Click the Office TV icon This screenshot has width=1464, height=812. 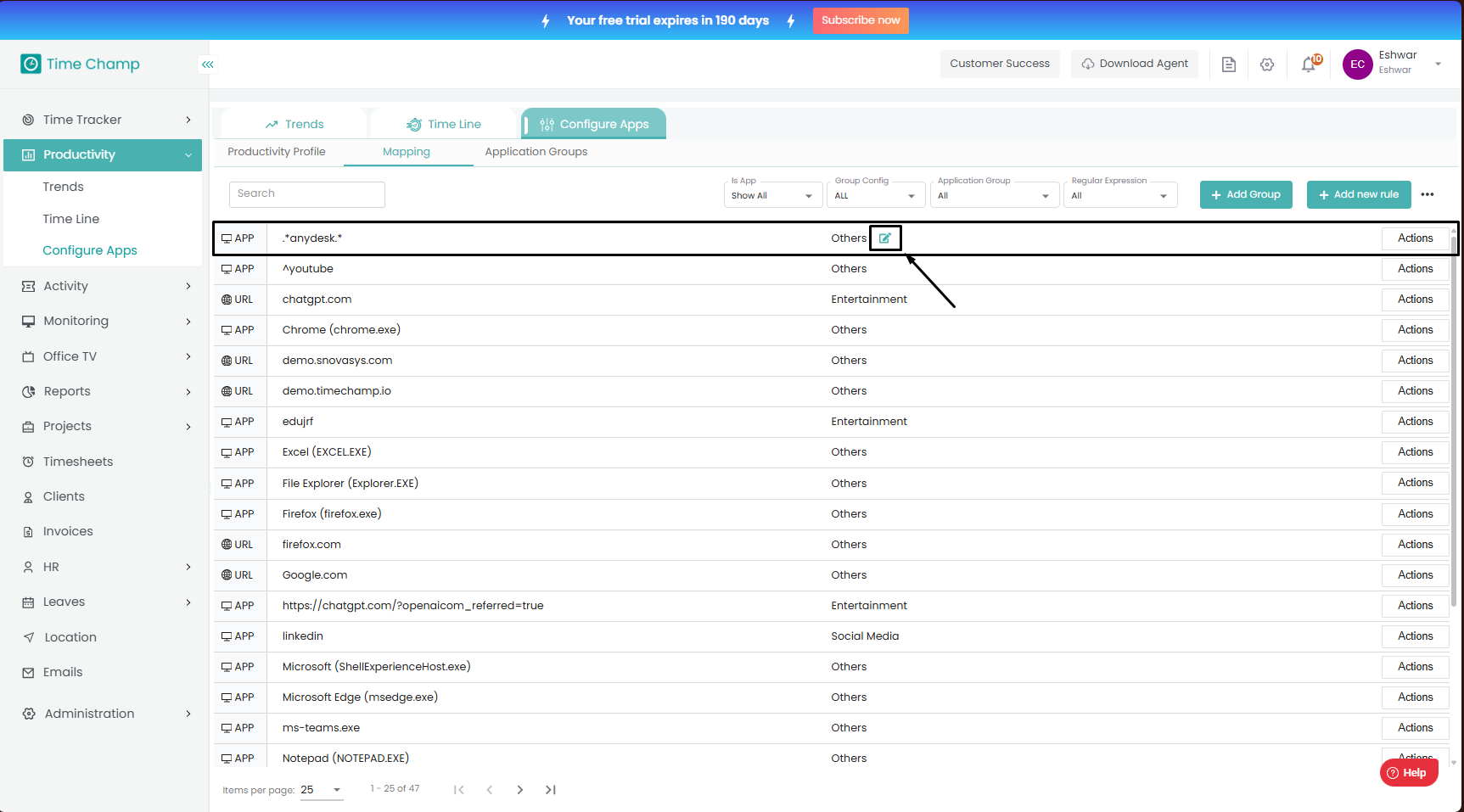28,356
